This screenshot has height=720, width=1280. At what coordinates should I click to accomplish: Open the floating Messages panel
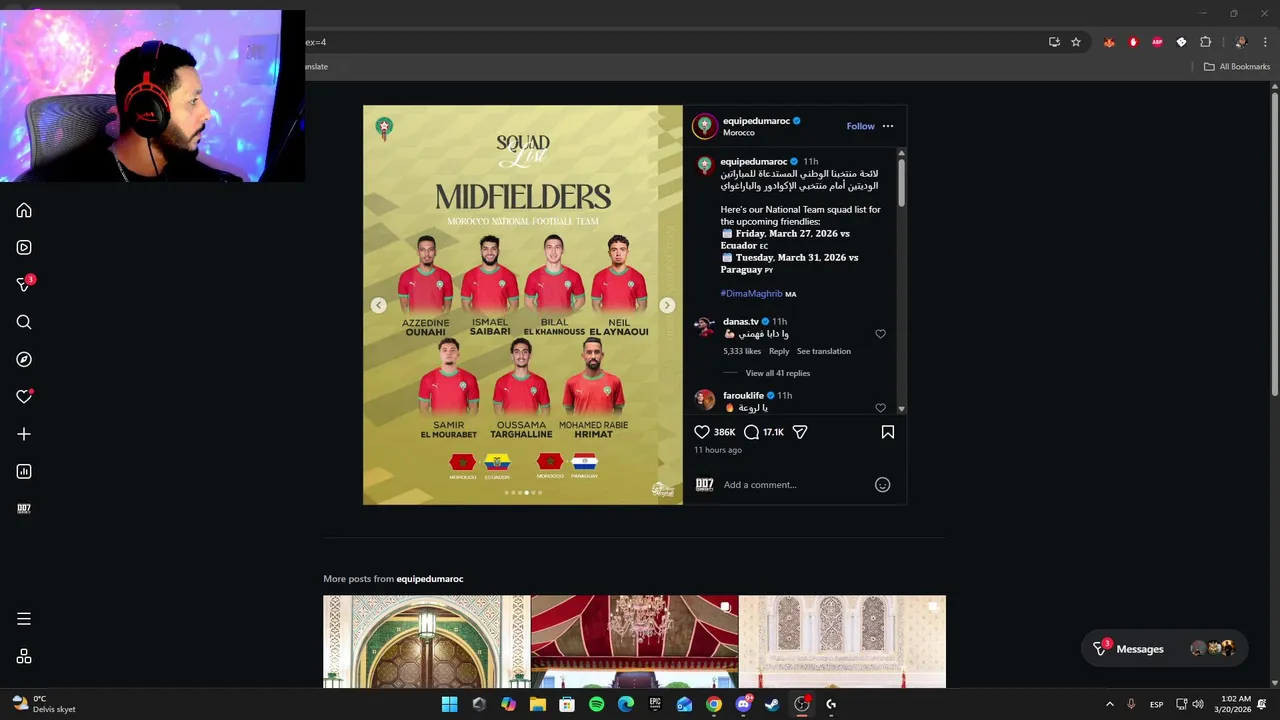click(1164, 649)
